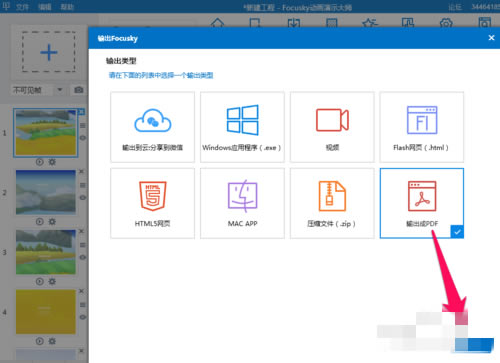Expand the 不可见帧 frame type dropdown
This screenshot has height=363, width=500.
tap(60, 90)
